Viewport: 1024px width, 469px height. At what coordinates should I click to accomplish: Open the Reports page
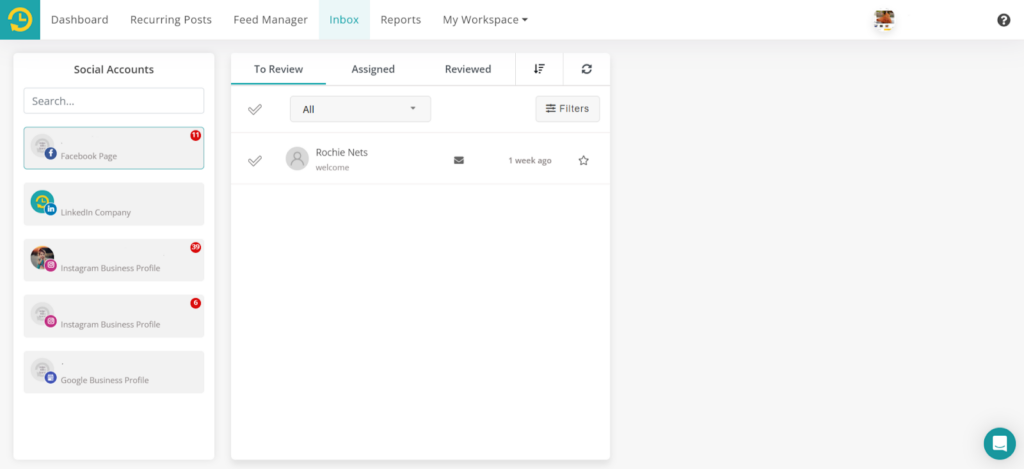401,20
